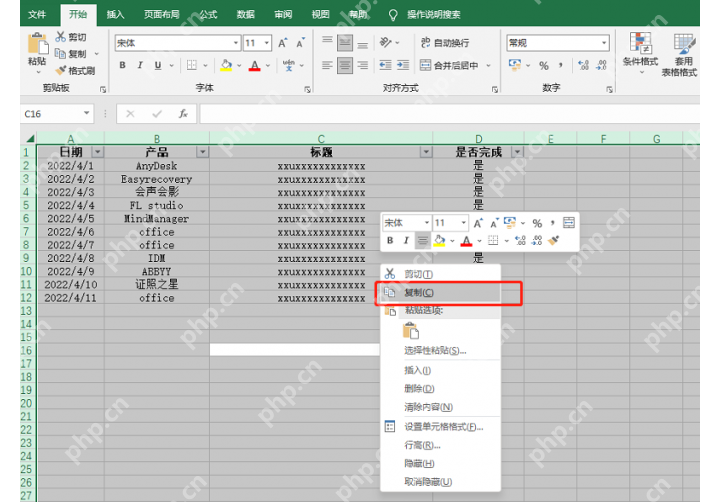Toggle ribbon Middle Align button

[345, 43]
